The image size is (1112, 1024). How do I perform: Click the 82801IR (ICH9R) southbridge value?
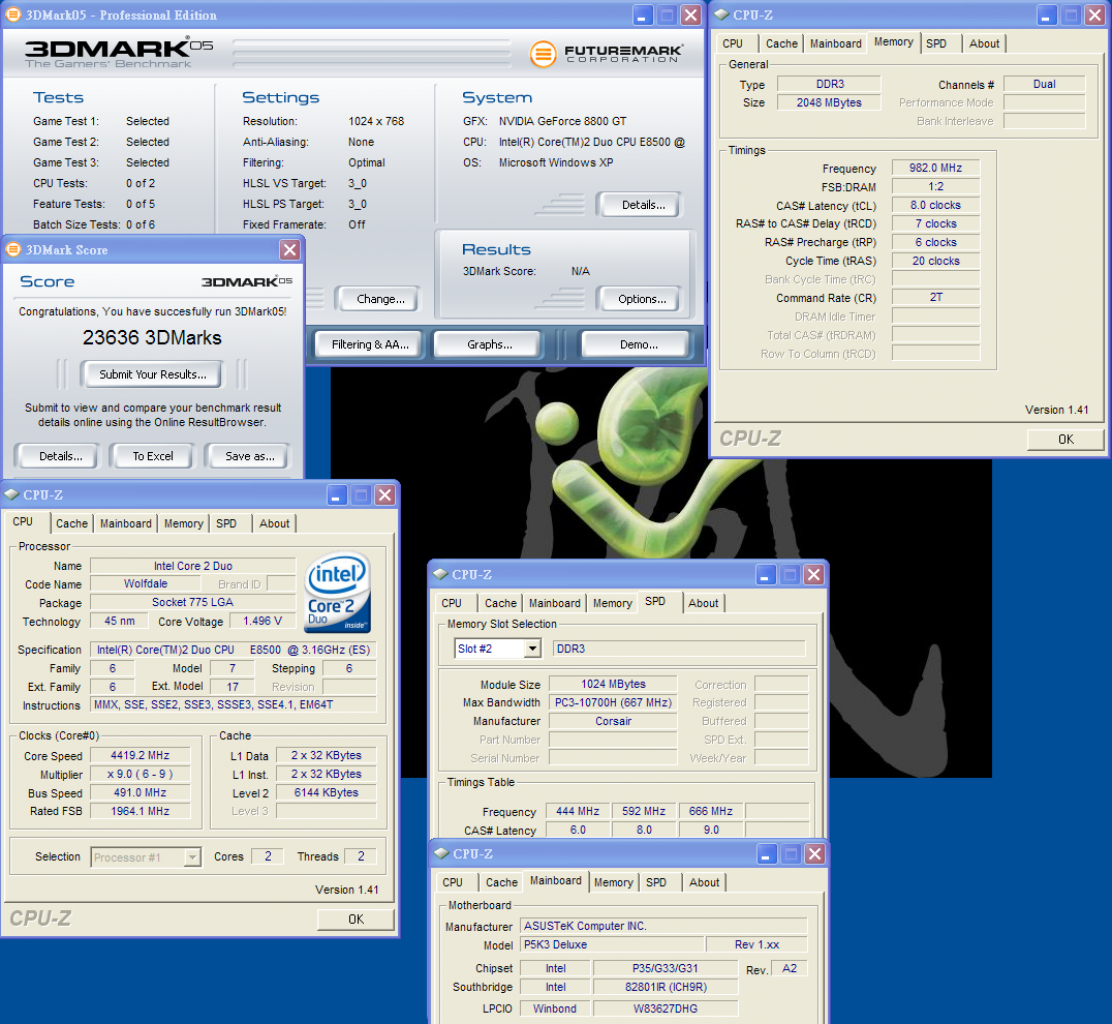[x=665, y=987]
